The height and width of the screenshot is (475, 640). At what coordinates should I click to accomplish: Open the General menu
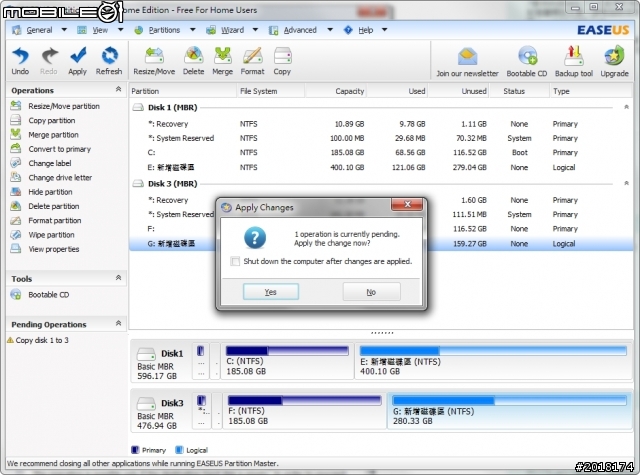39,30
